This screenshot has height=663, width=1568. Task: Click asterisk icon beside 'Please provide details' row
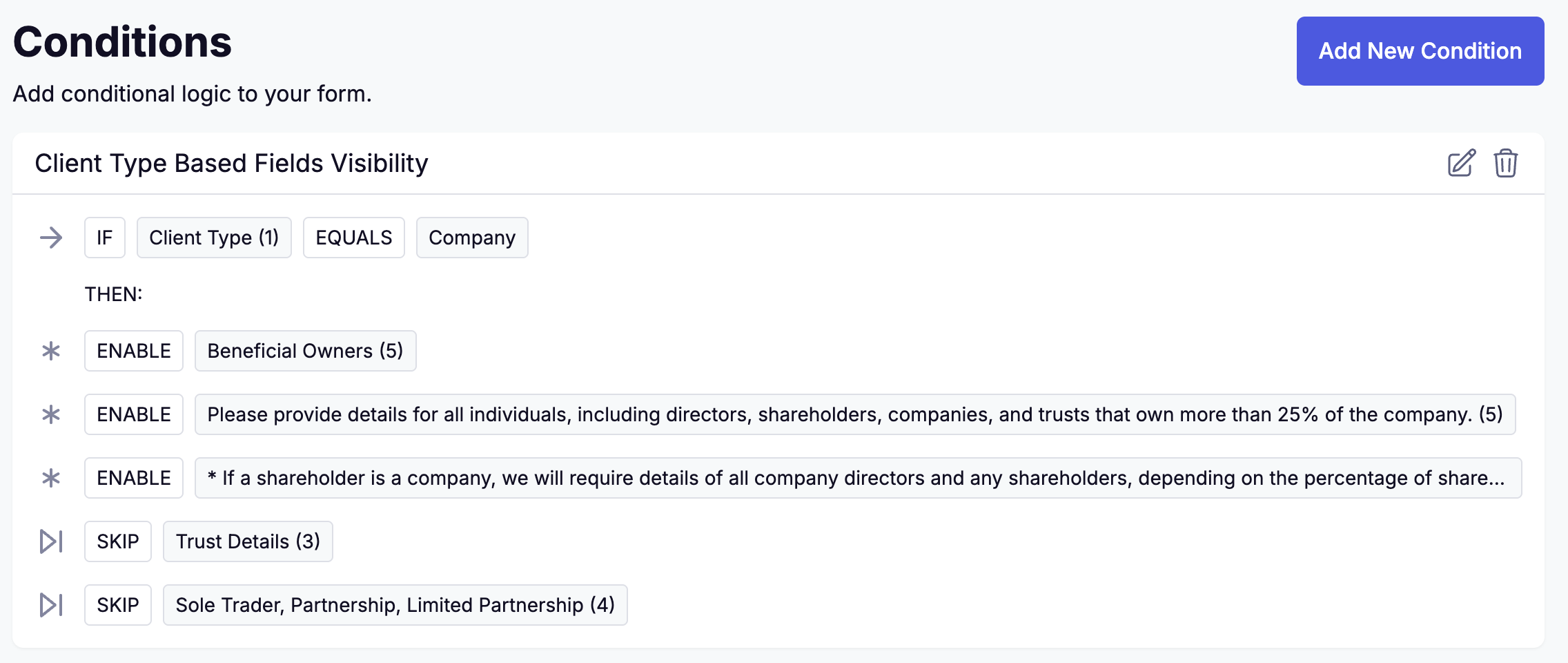51,415
